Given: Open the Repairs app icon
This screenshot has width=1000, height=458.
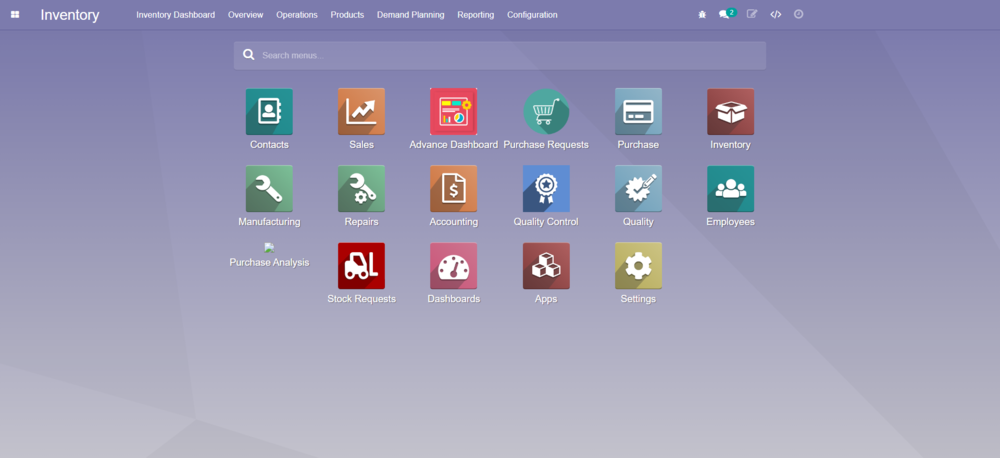Looking at the screenshot, I should coord(361,189).
